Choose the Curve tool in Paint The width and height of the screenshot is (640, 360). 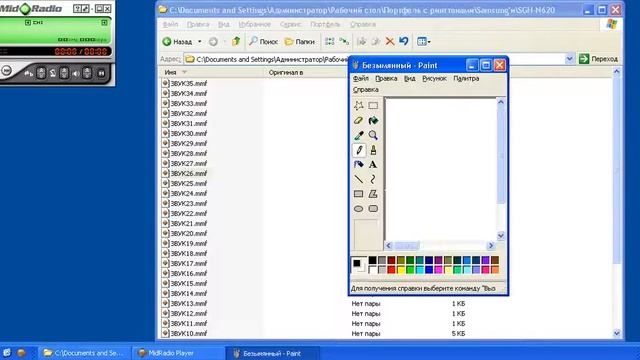[x=373, y=179]
